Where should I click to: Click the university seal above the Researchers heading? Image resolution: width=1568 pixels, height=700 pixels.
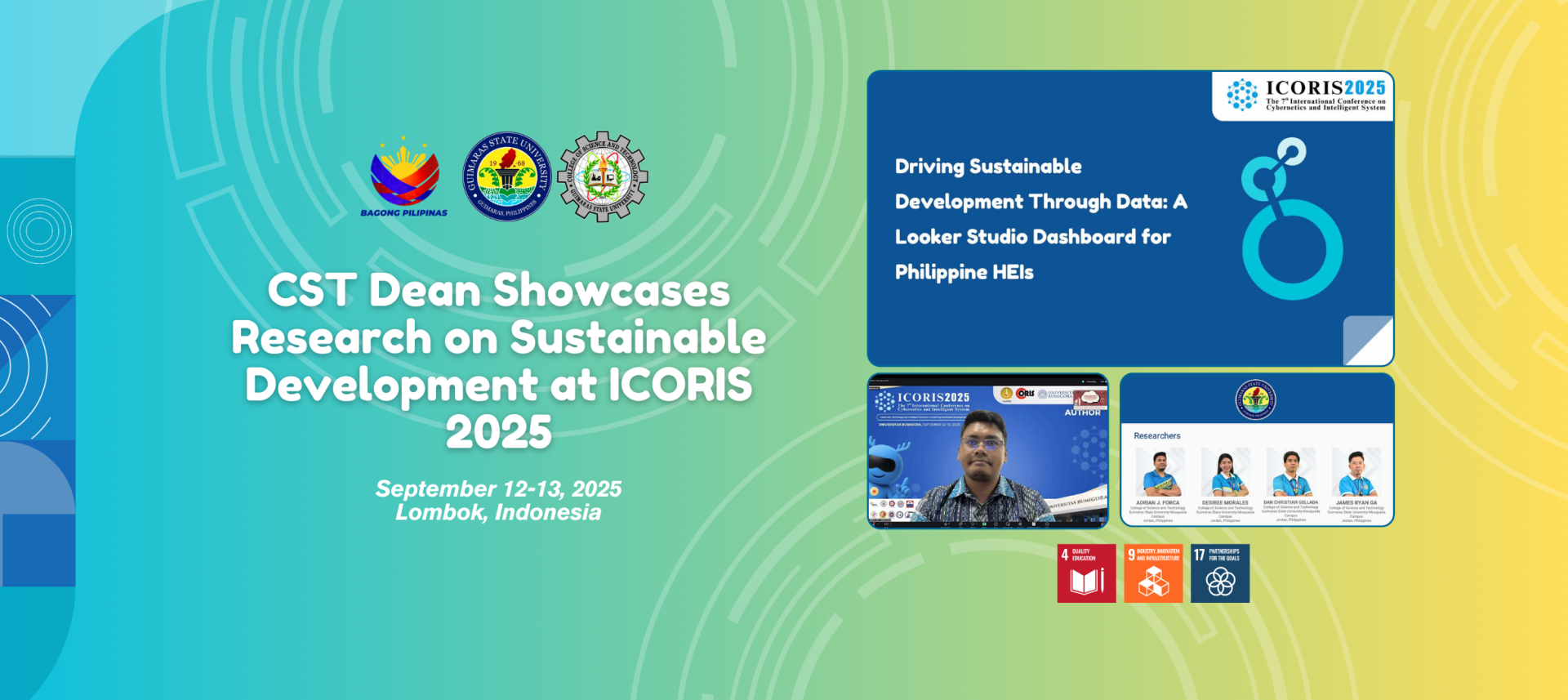tap(1256, 399)
